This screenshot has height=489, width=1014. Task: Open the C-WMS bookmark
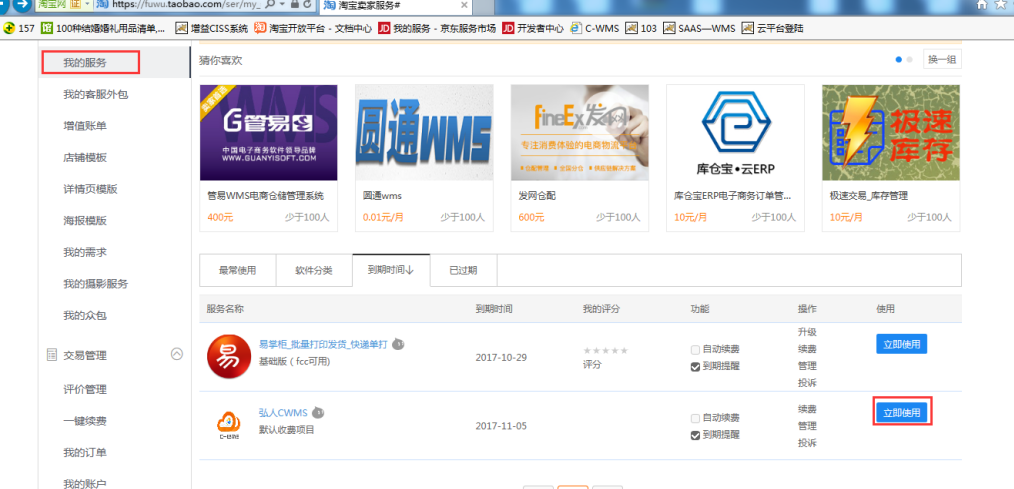coord(595,28)
